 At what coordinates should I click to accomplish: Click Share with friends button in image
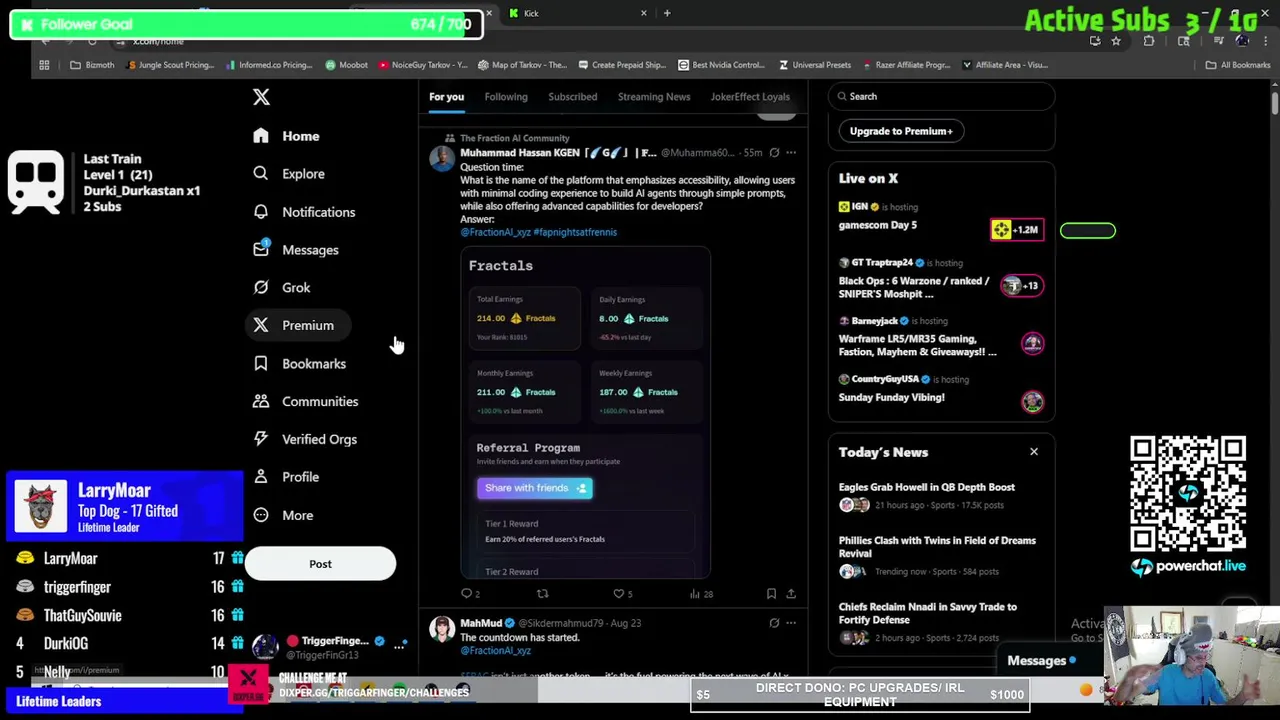(x=535, y=488)
